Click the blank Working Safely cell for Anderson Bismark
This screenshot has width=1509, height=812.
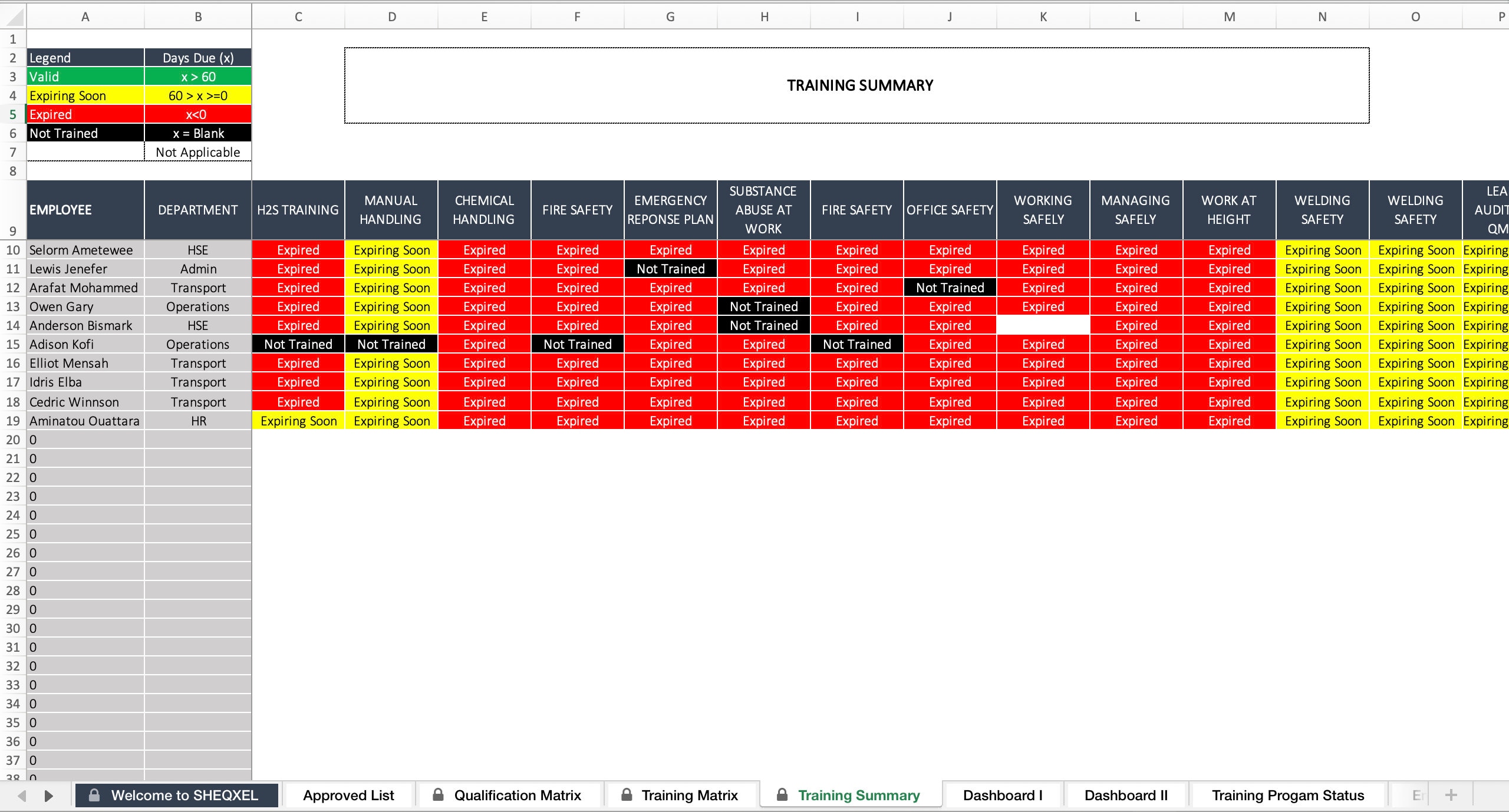(x=1043, y=325)
